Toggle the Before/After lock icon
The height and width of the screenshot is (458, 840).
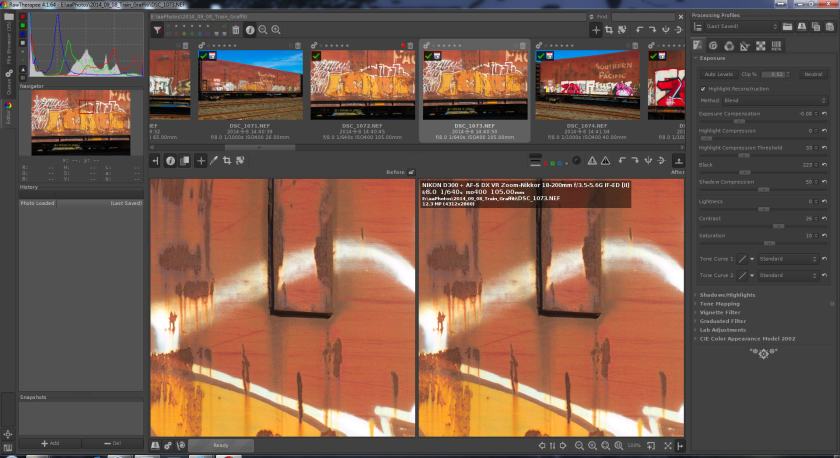click(x=411, y=172)
